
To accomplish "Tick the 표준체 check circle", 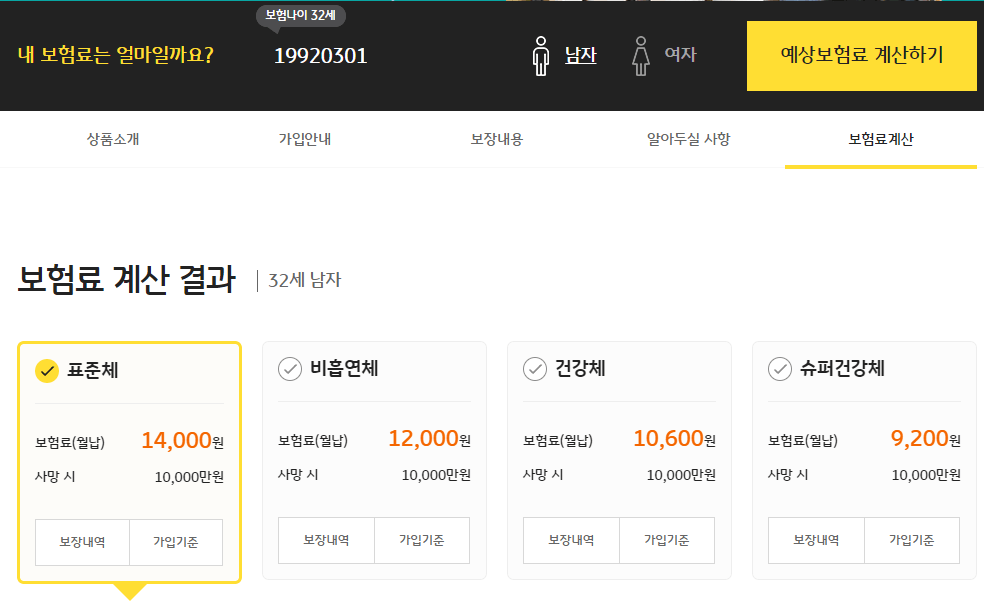I will [46, 371].
